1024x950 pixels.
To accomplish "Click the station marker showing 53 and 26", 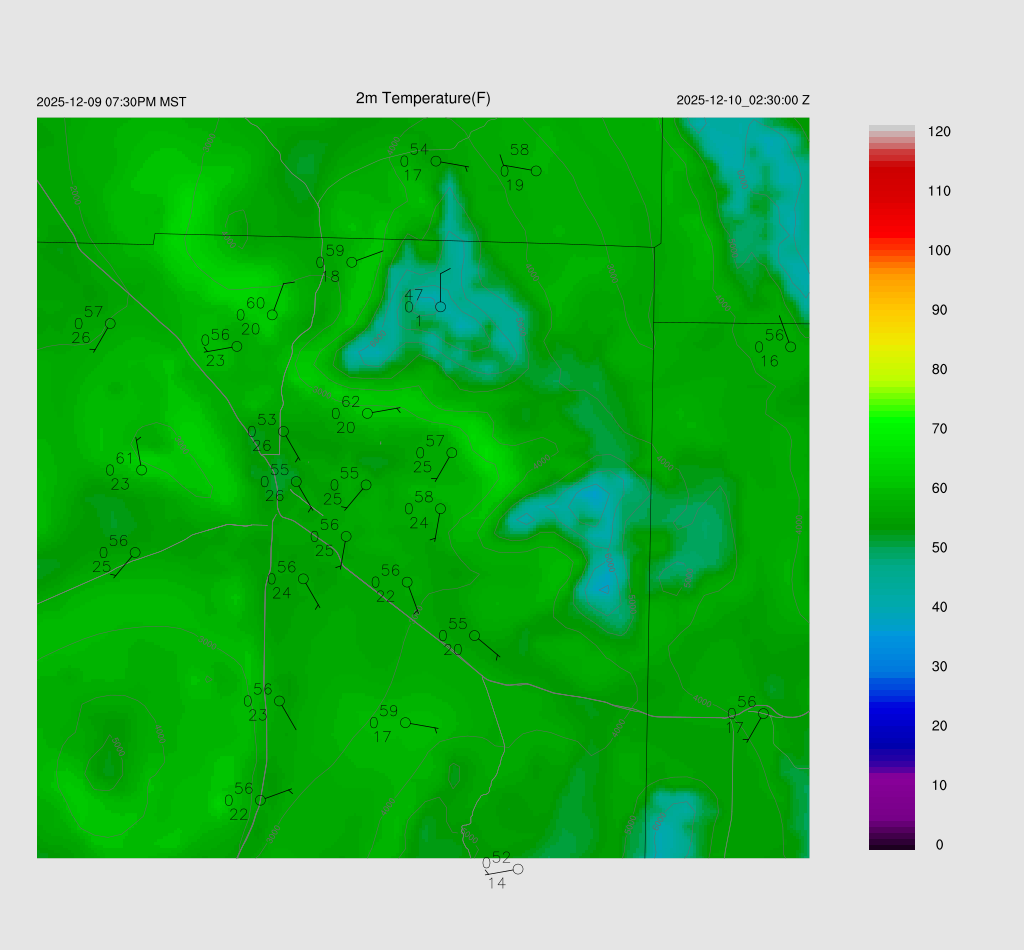I will click(284, 431).
